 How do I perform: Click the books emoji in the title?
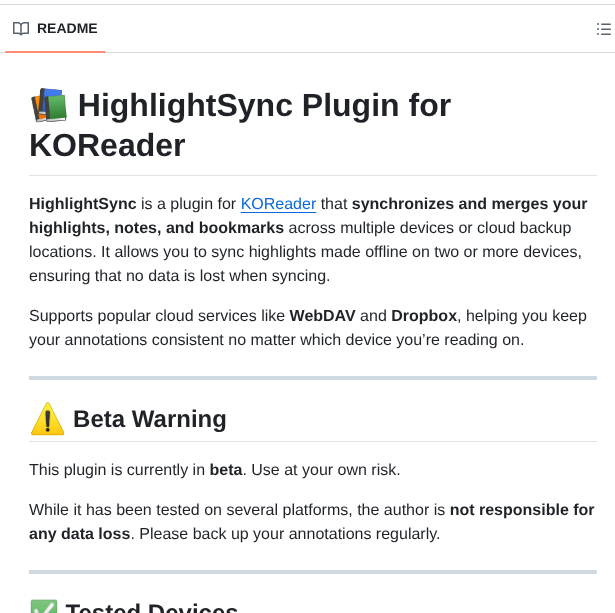pos(49,105)
